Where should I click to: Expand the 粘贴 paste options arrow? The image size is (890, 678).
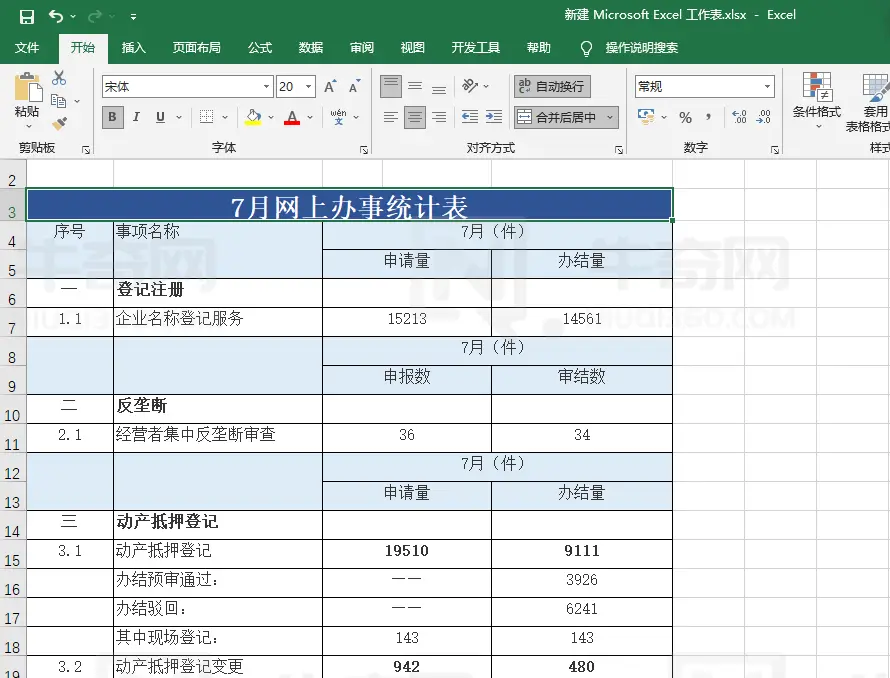click(28, 126)
